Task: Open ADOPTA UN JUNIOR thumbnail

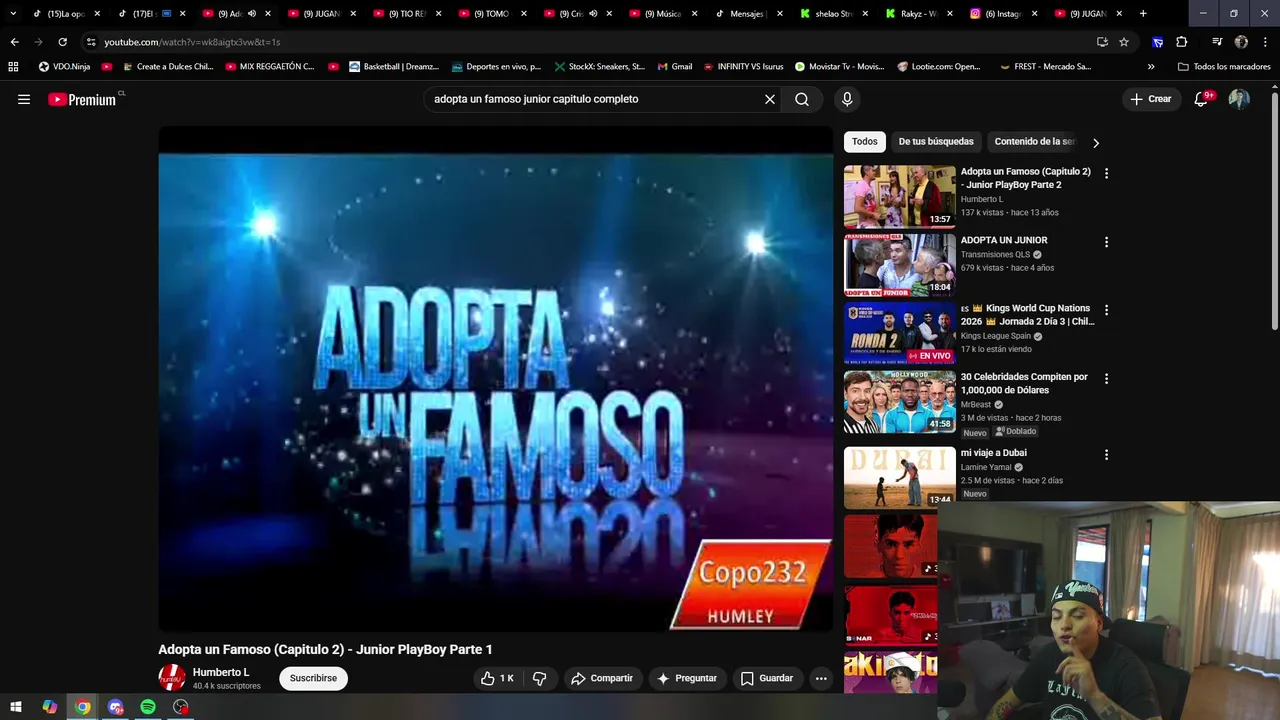Action: coord(900,265)
